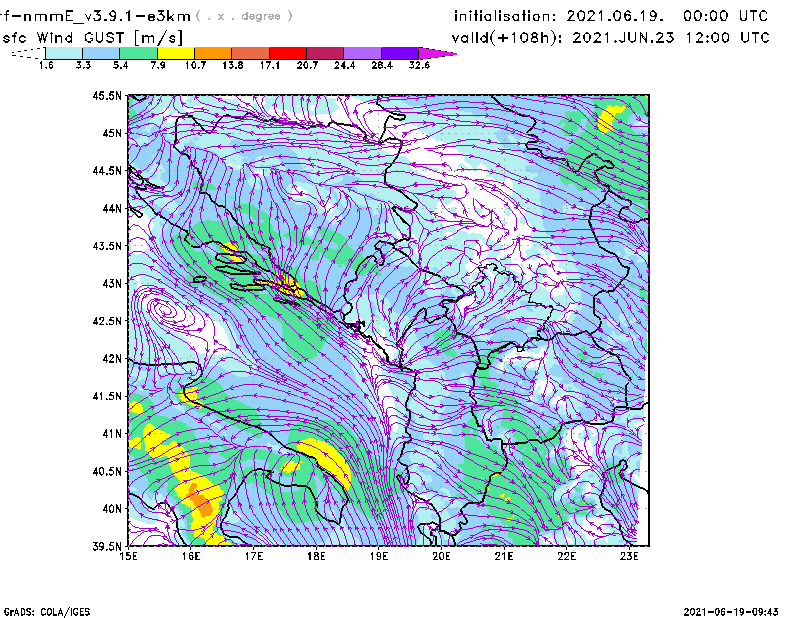Click the lavender 24.4–28.4 legend swatch

[x=363, y=53]
